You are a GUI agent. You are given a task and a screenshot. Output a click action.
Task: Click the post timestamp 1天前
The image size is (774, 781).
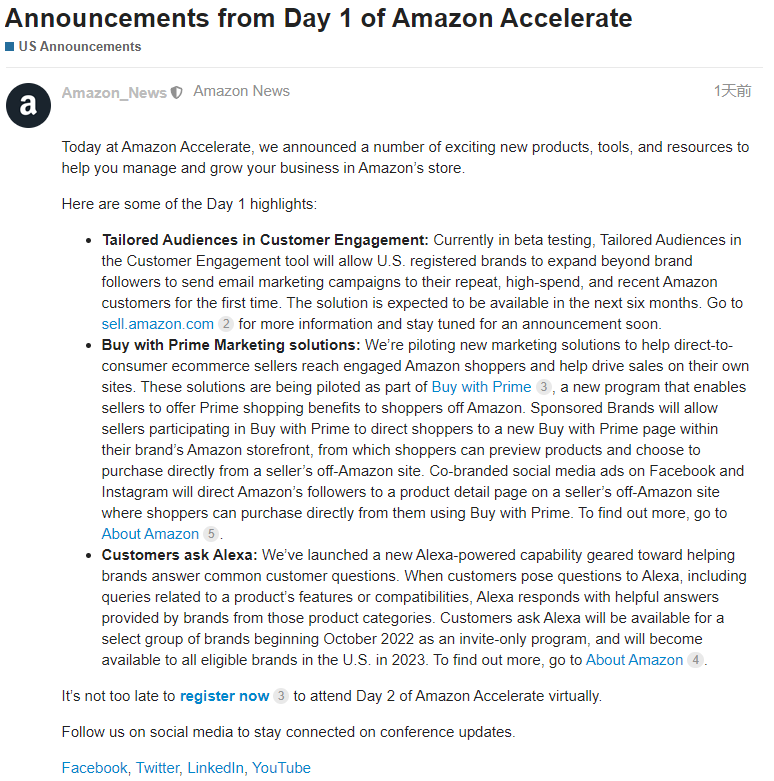tap(732, 91)
